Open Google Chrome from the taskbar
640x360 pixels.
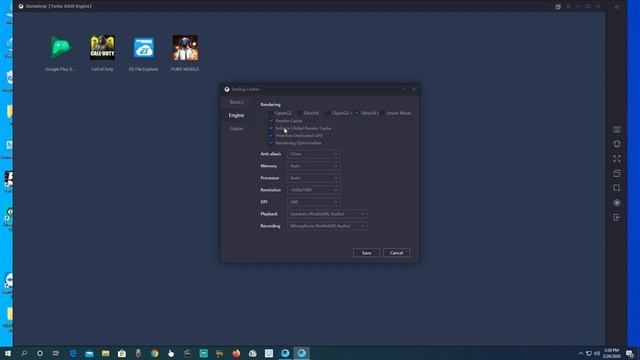coord(155,353)
